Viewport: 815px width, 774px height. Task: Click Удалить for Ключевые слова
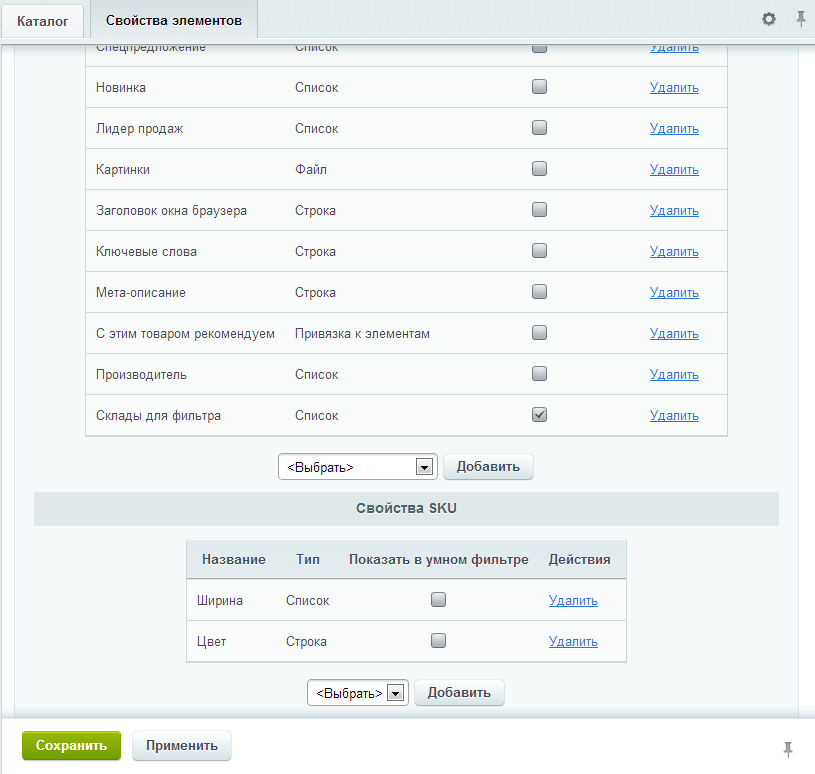point(674,252)
